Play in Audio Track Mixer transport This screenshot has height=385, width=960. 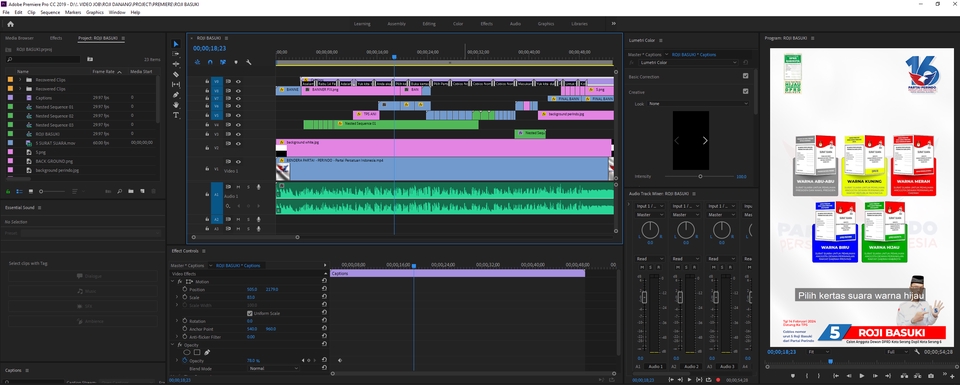(689, 379)
